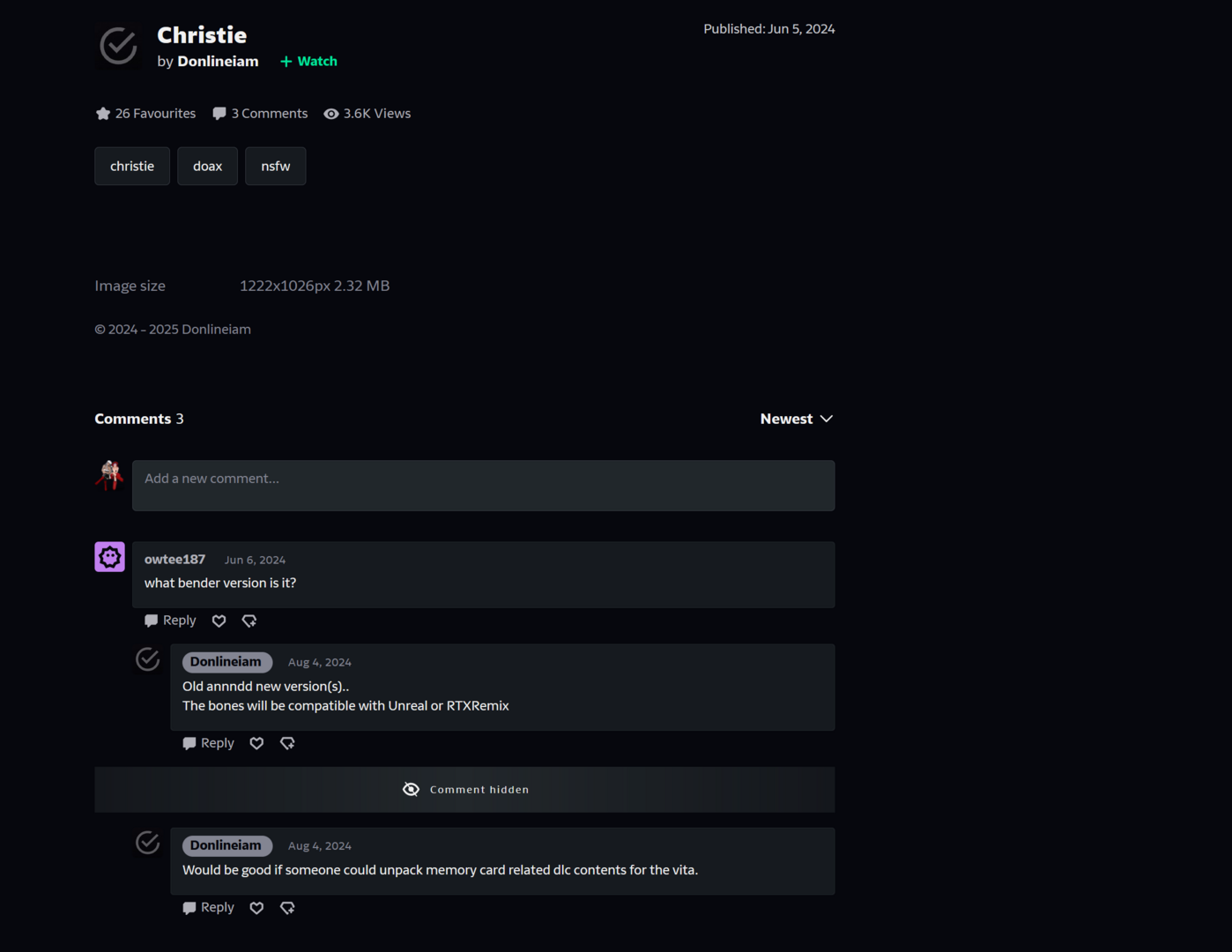
Task: Click the 3.6K Views eye icon
Action: [331, 114]
